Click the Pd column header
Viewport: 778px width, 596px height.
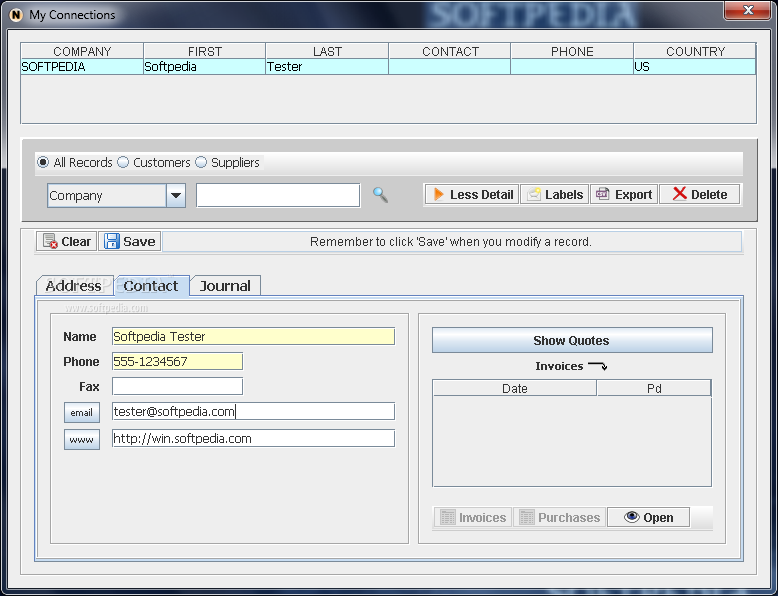point(654,388)
